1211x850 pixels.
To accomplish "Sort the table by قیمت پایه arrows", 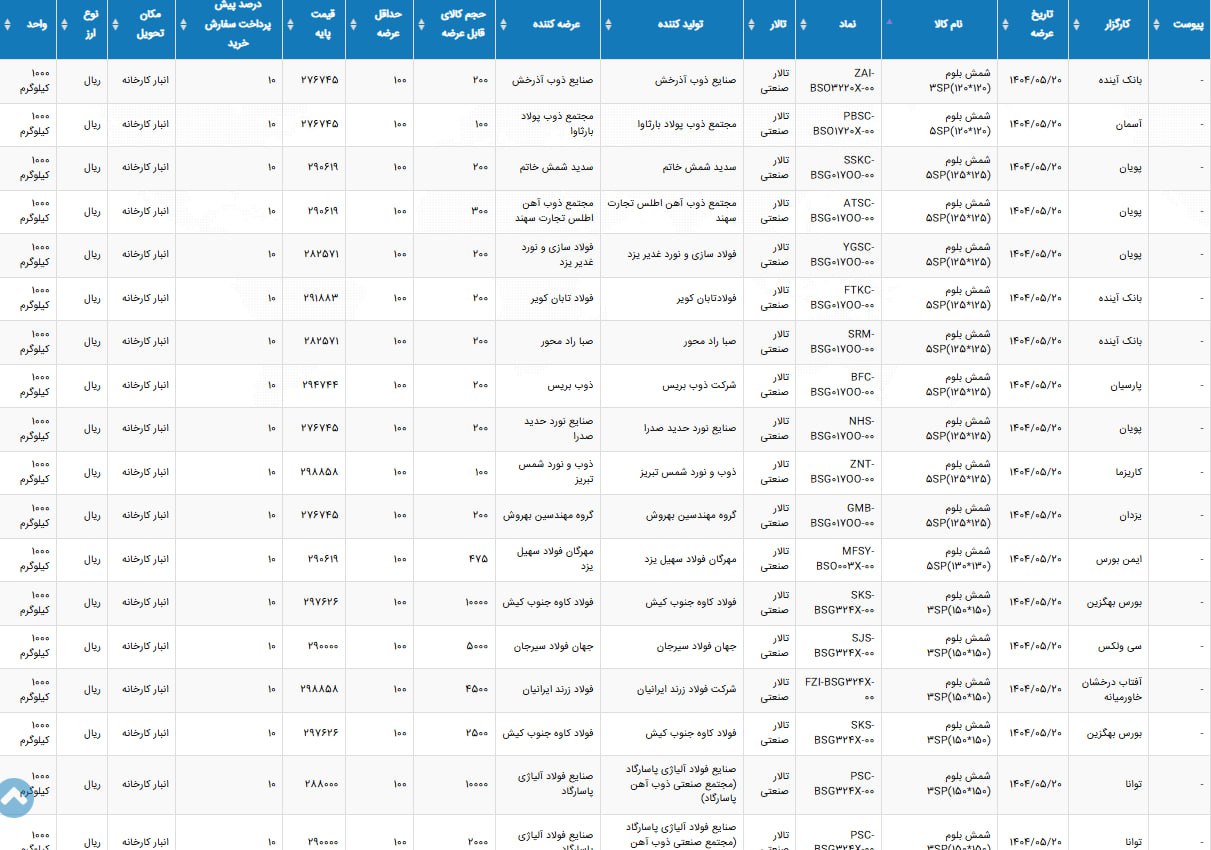I will (x=292, y=25).
